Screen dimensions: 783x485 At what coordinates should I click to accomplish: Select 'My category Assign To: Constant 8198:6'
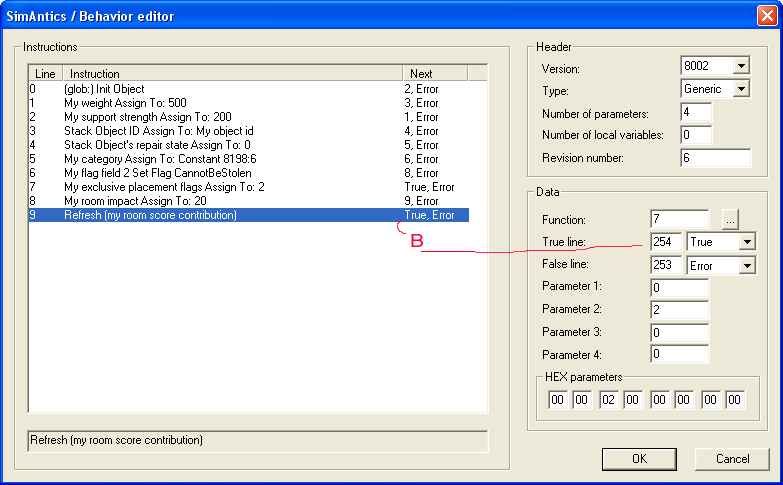(249, 159)
